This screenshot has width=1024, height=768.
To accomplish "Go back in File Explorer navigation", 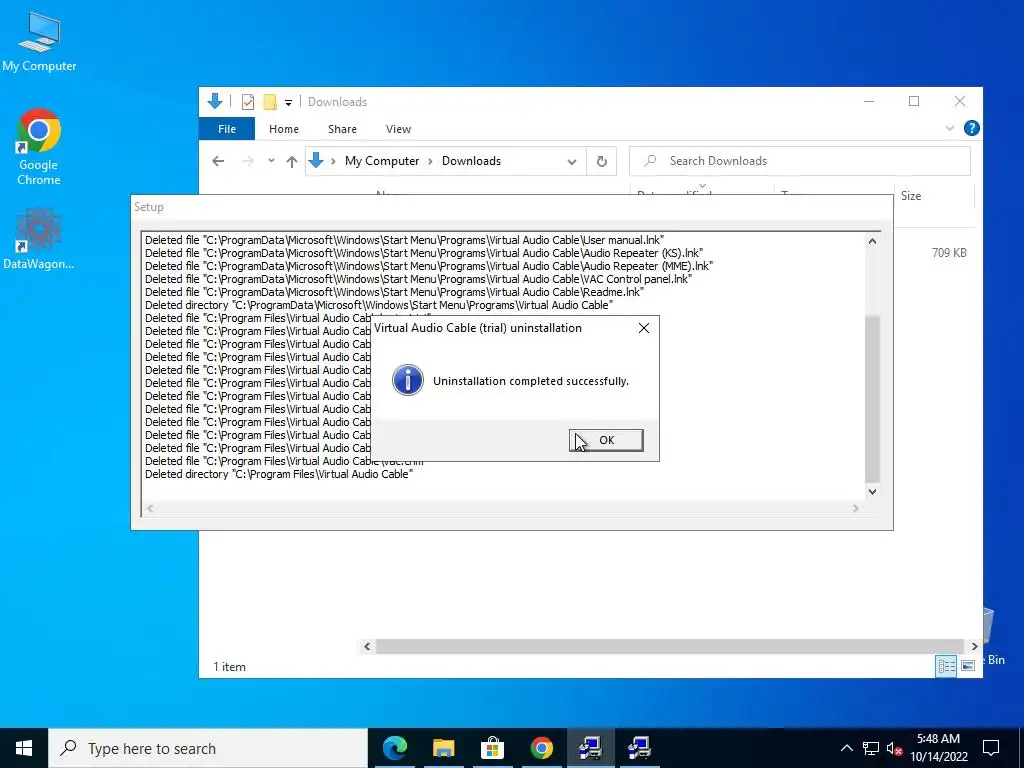I will click(x=218, y=161).
